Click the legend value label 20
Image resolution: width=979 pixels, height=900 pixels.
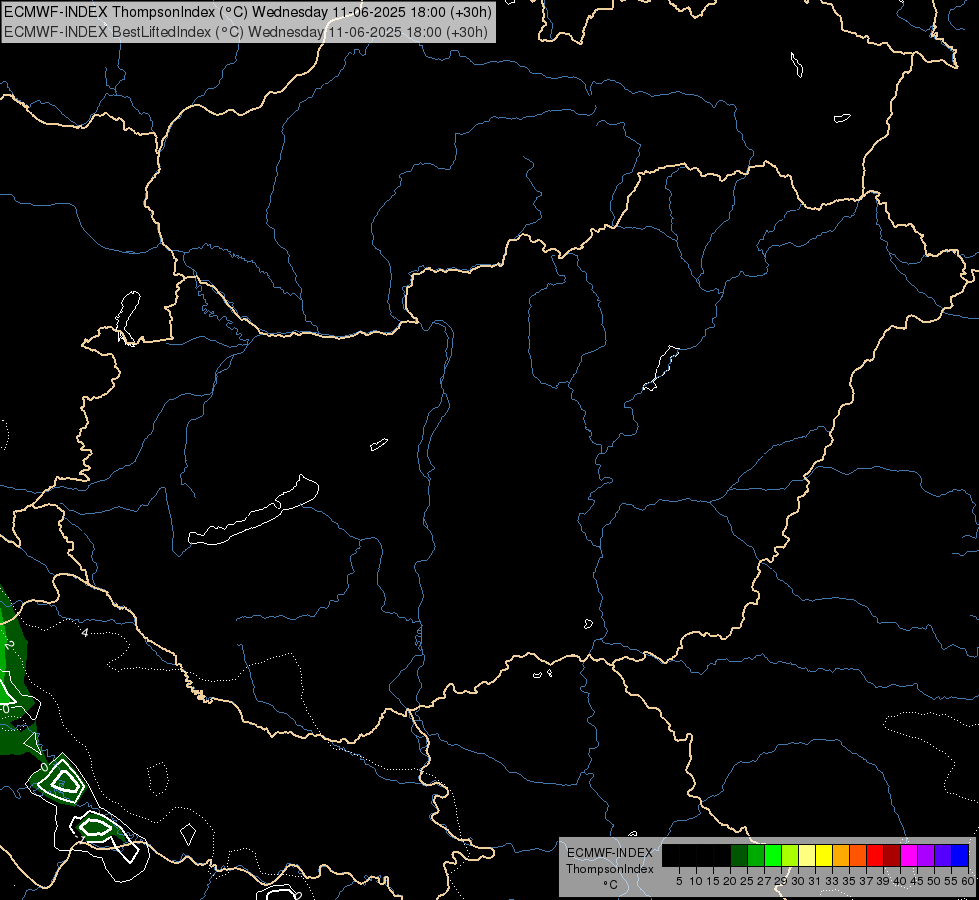[x=730, y=881]
